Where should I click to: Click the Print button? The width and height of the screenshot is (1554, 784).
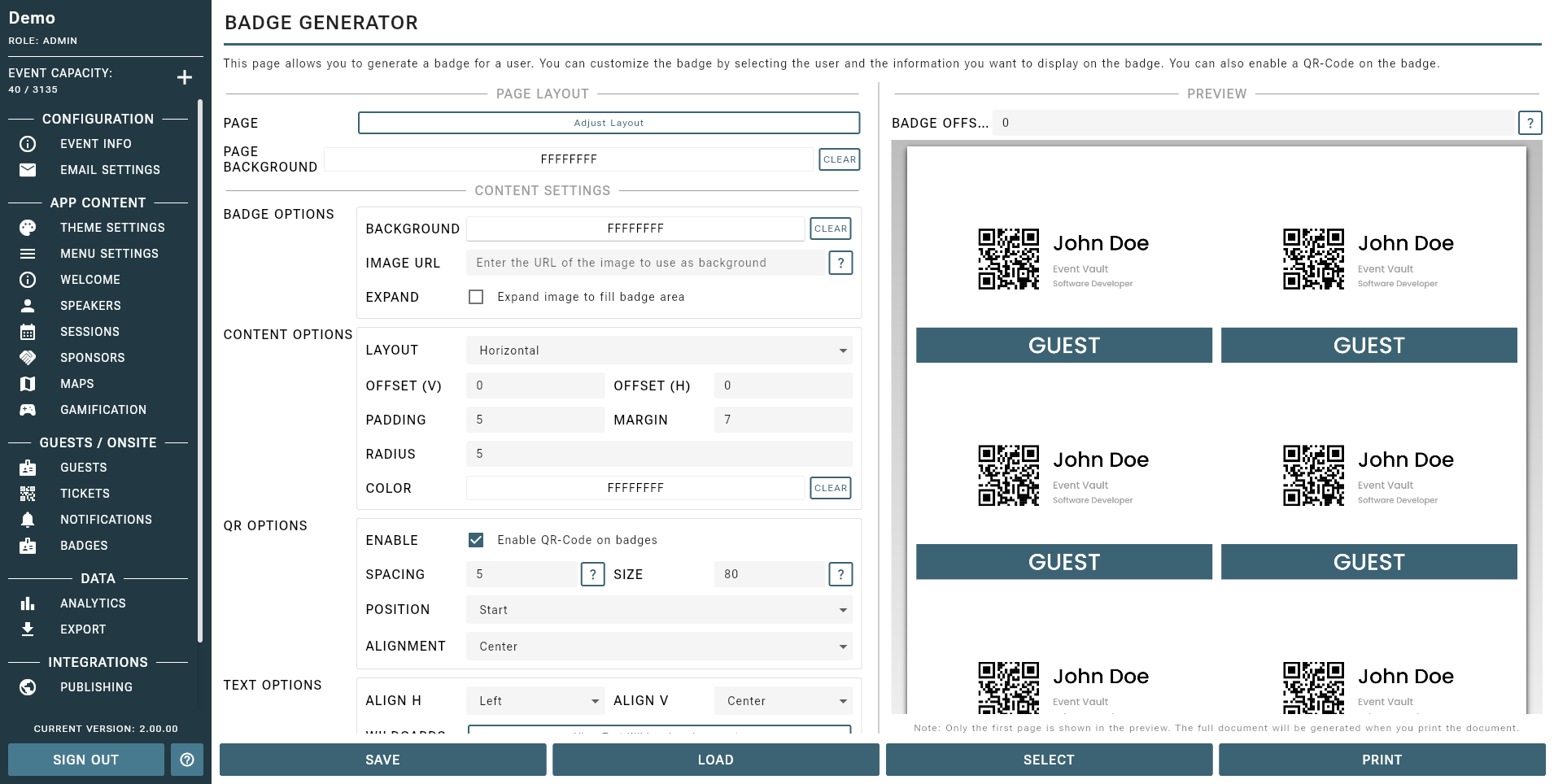[1382, 760]
